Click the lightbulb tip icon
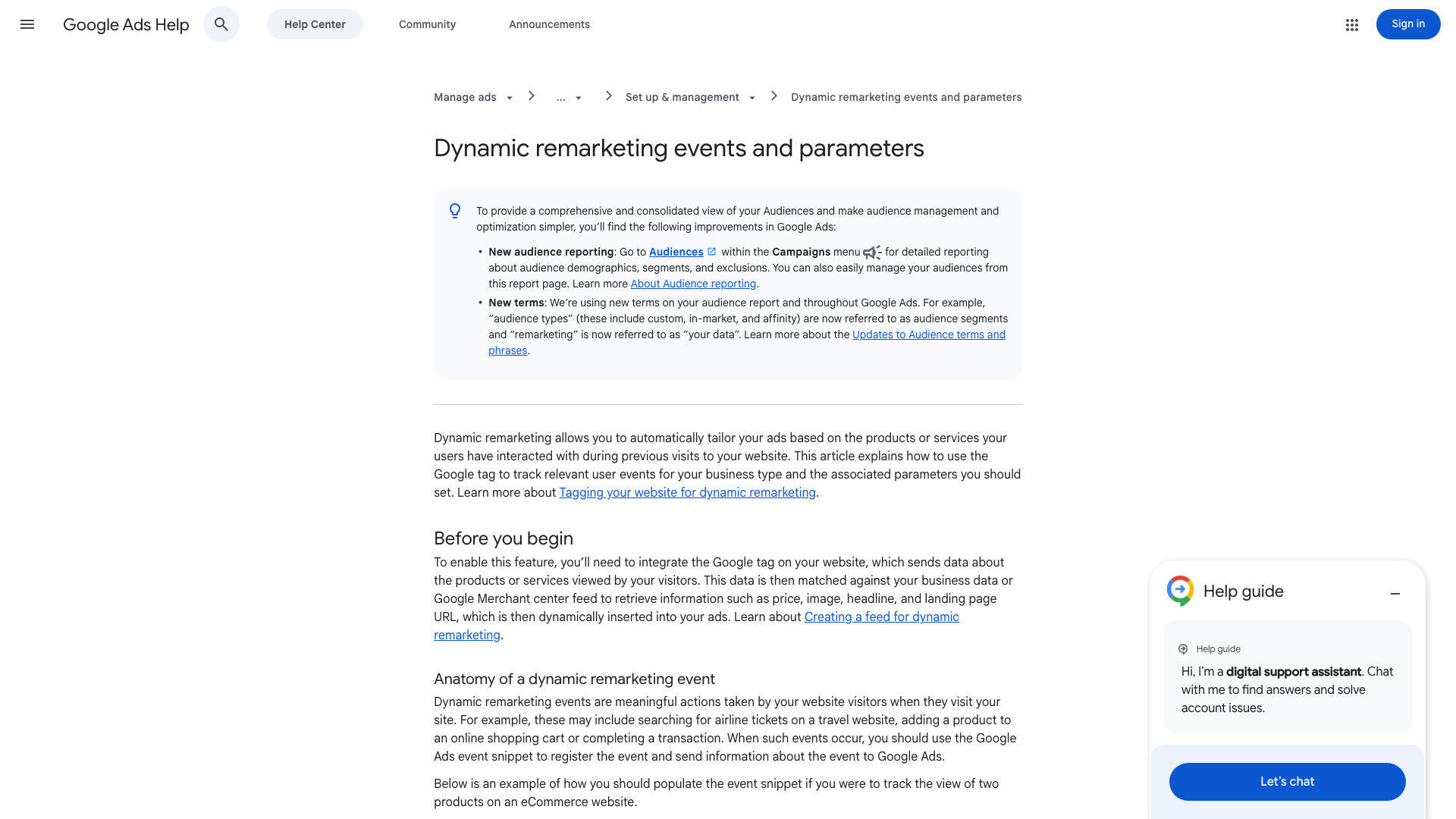 coord(455,211)
